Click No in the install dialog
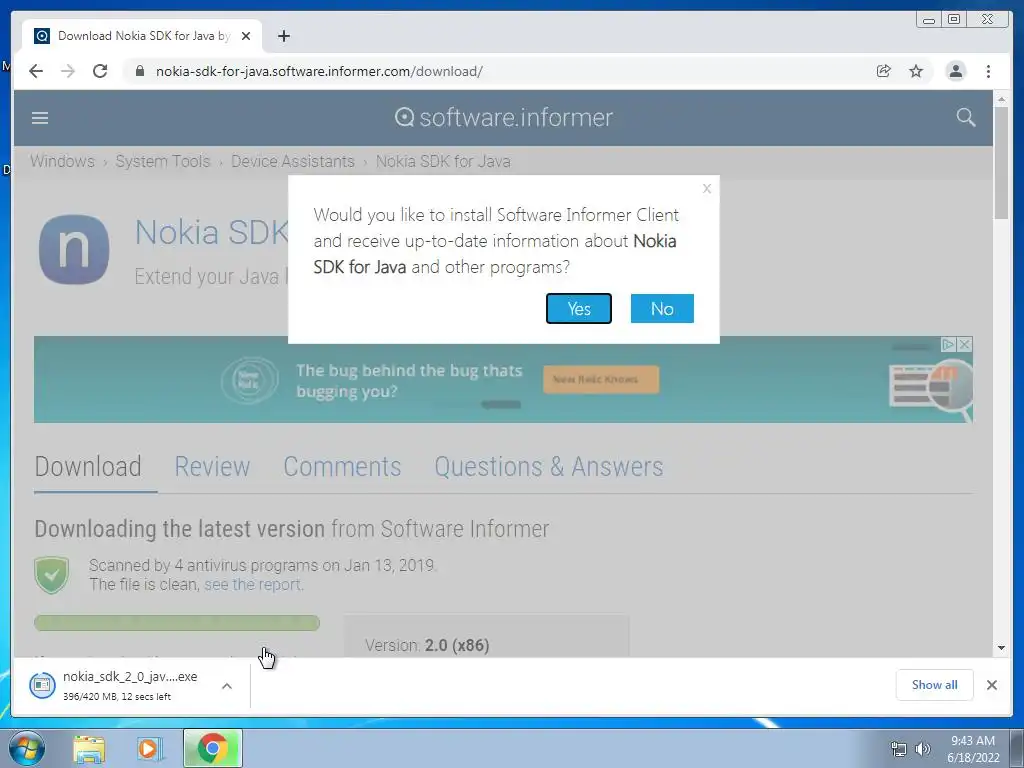The image size is (1024, 768). pos(662,308)
